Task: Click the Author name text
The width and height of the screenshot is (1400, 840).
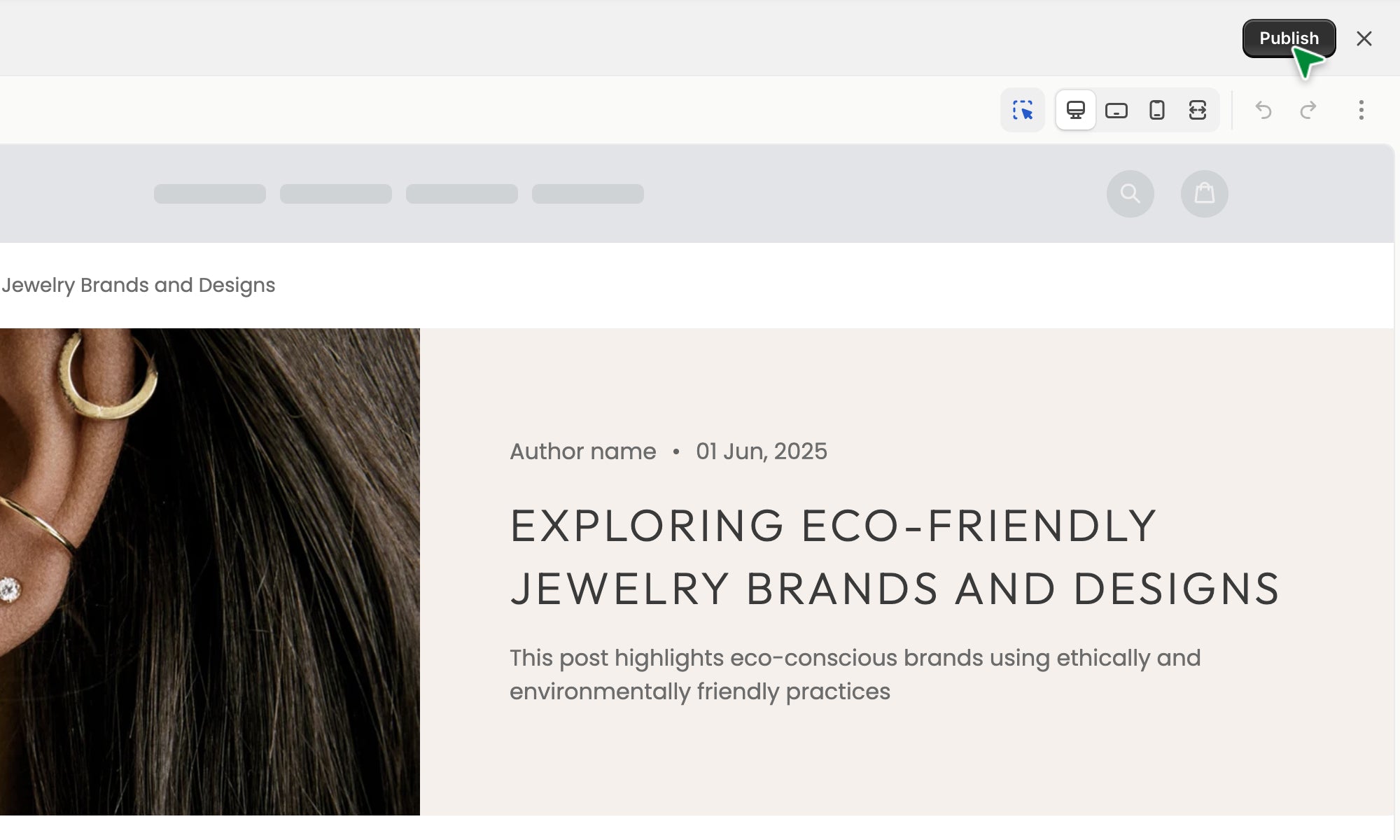Action: pos(582,451)
